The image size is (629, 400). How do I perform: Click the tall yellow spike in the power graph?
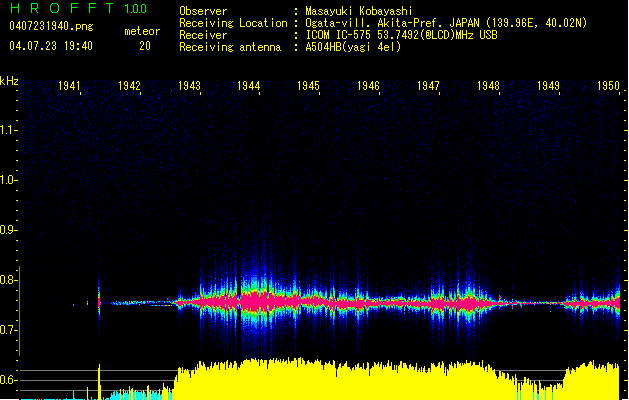[x=99, y=382]
